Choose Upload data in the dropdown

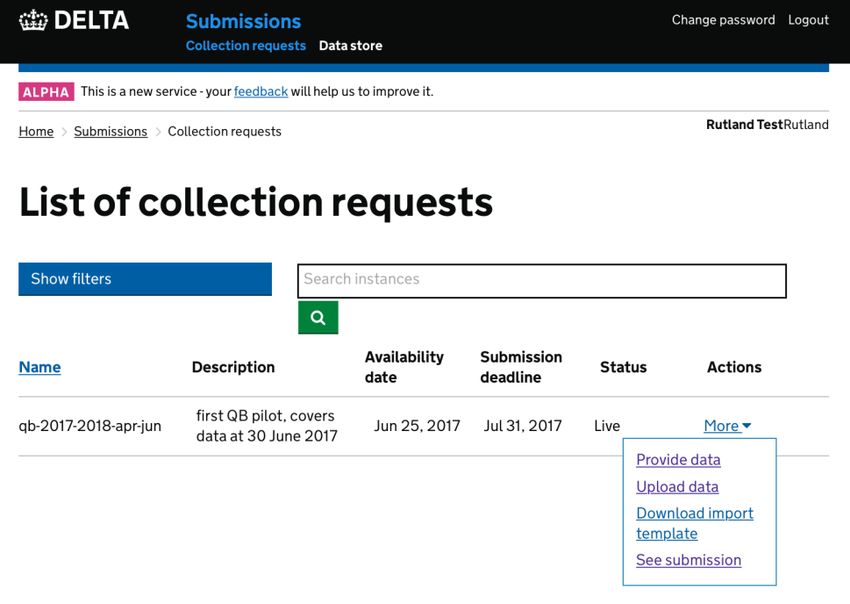pyautogui.click(x=677, y=487)
